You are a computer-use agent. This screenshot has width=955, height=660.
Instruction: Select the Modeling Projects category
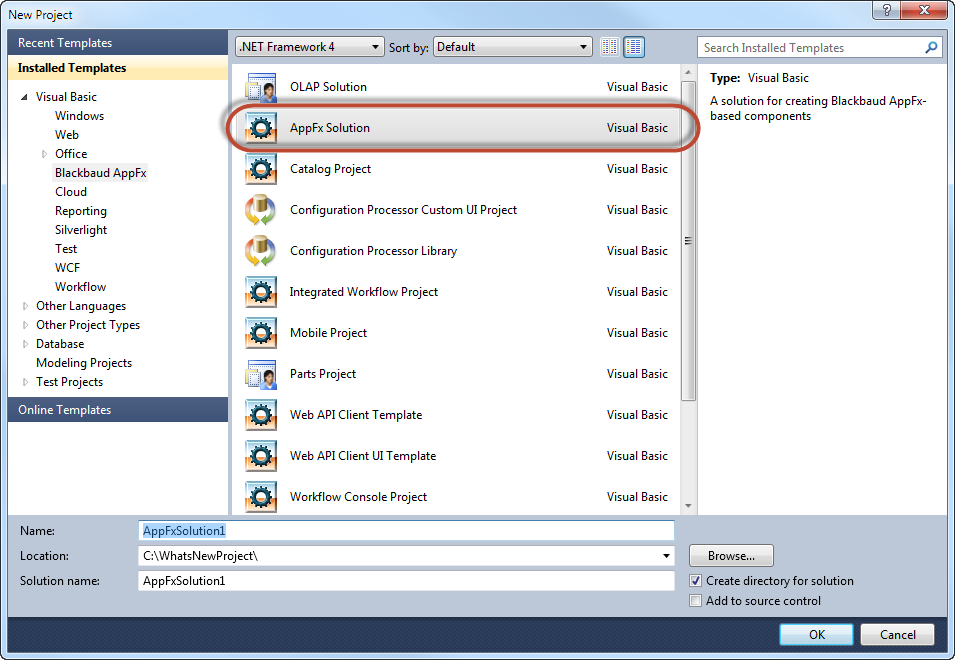point(84,363)
